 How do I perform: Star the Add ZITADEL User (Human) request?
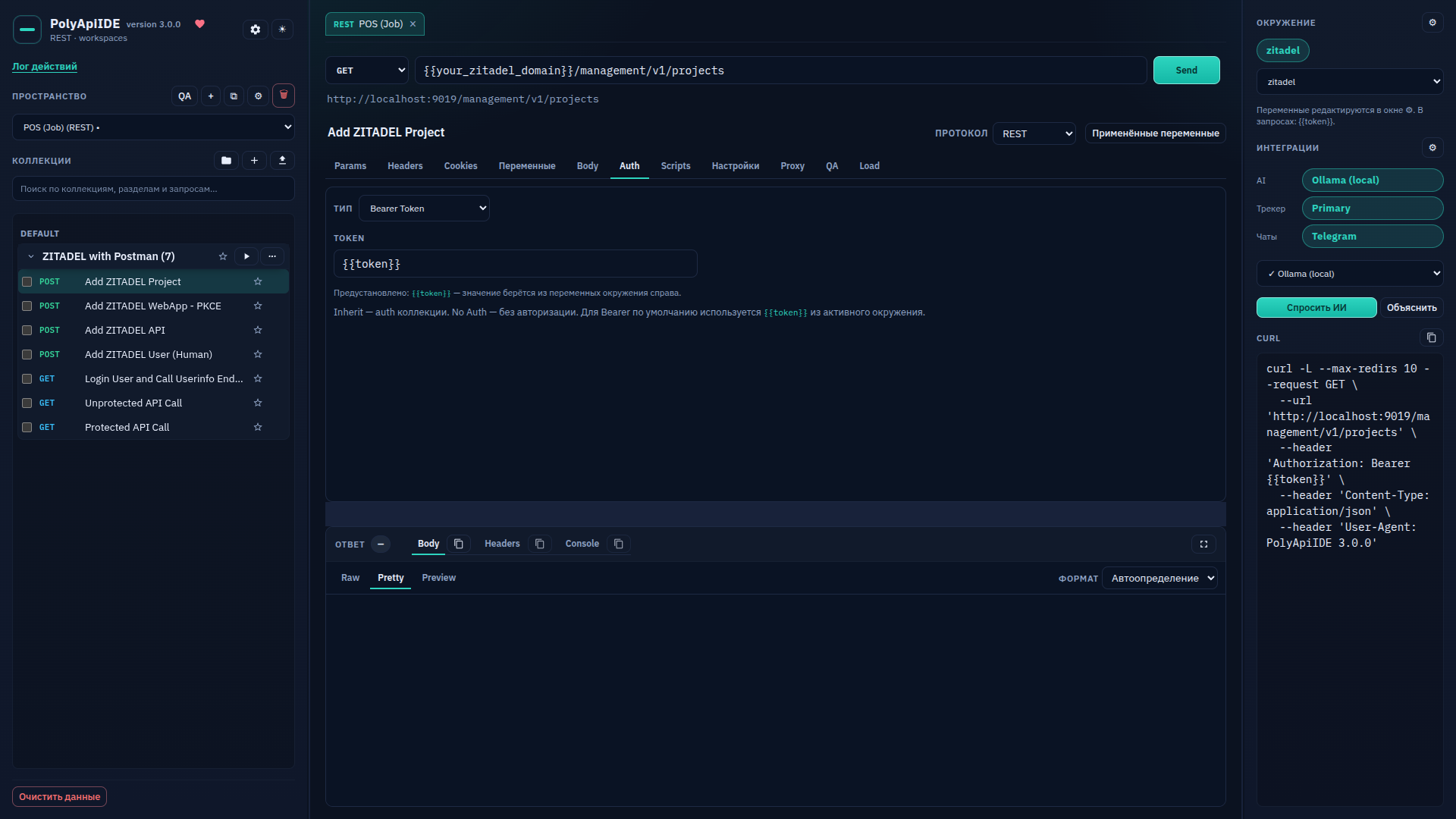click(258, 354)
